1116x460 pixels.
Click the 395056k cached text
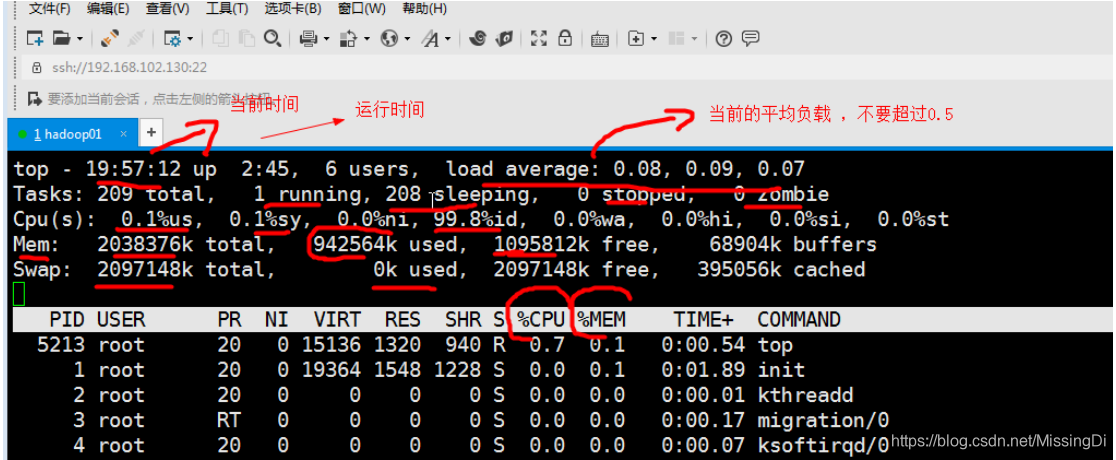pos(781,270)
